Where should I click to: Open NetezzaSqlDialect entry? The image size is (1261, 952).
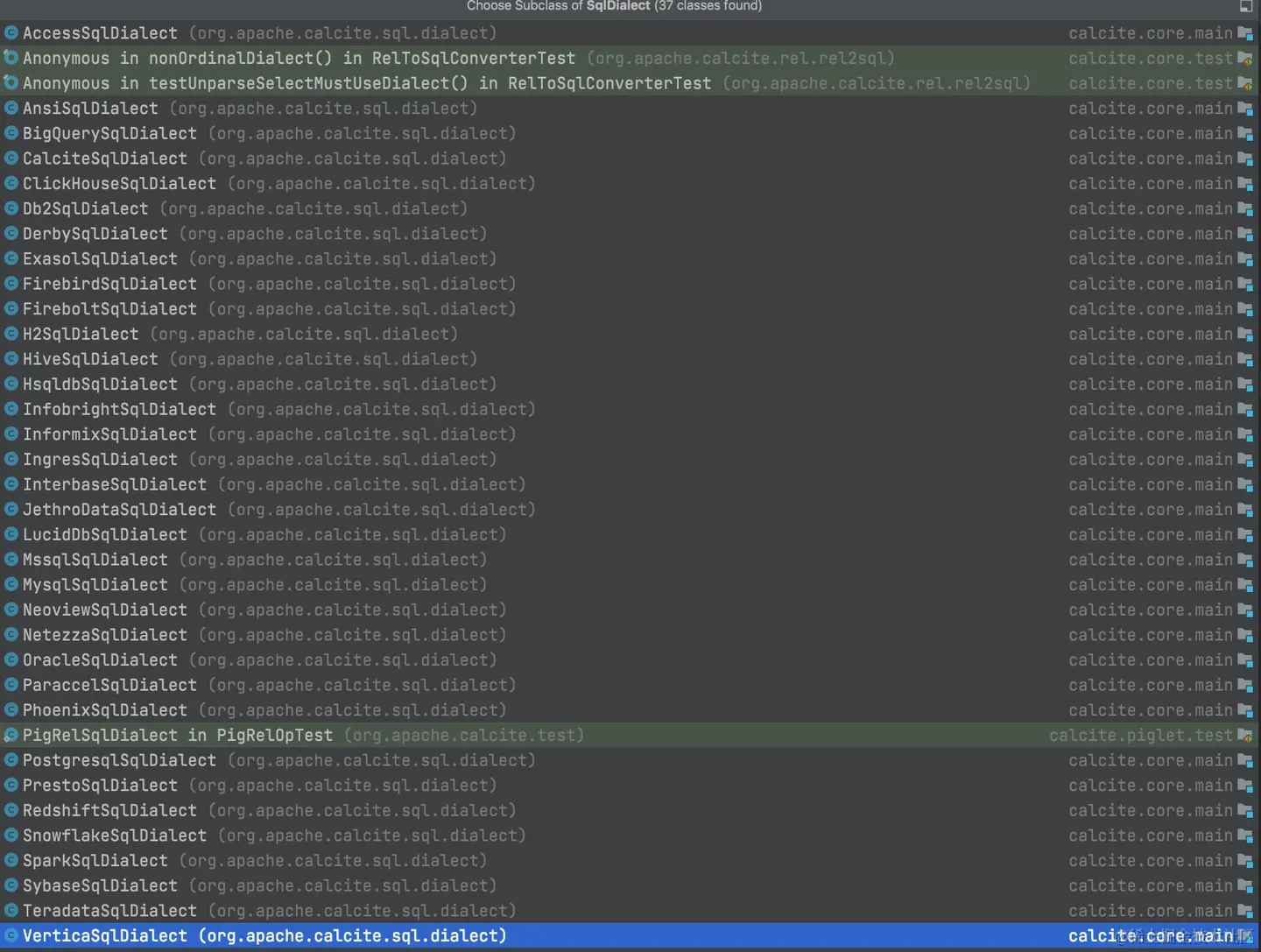click(x=629, y=636)
